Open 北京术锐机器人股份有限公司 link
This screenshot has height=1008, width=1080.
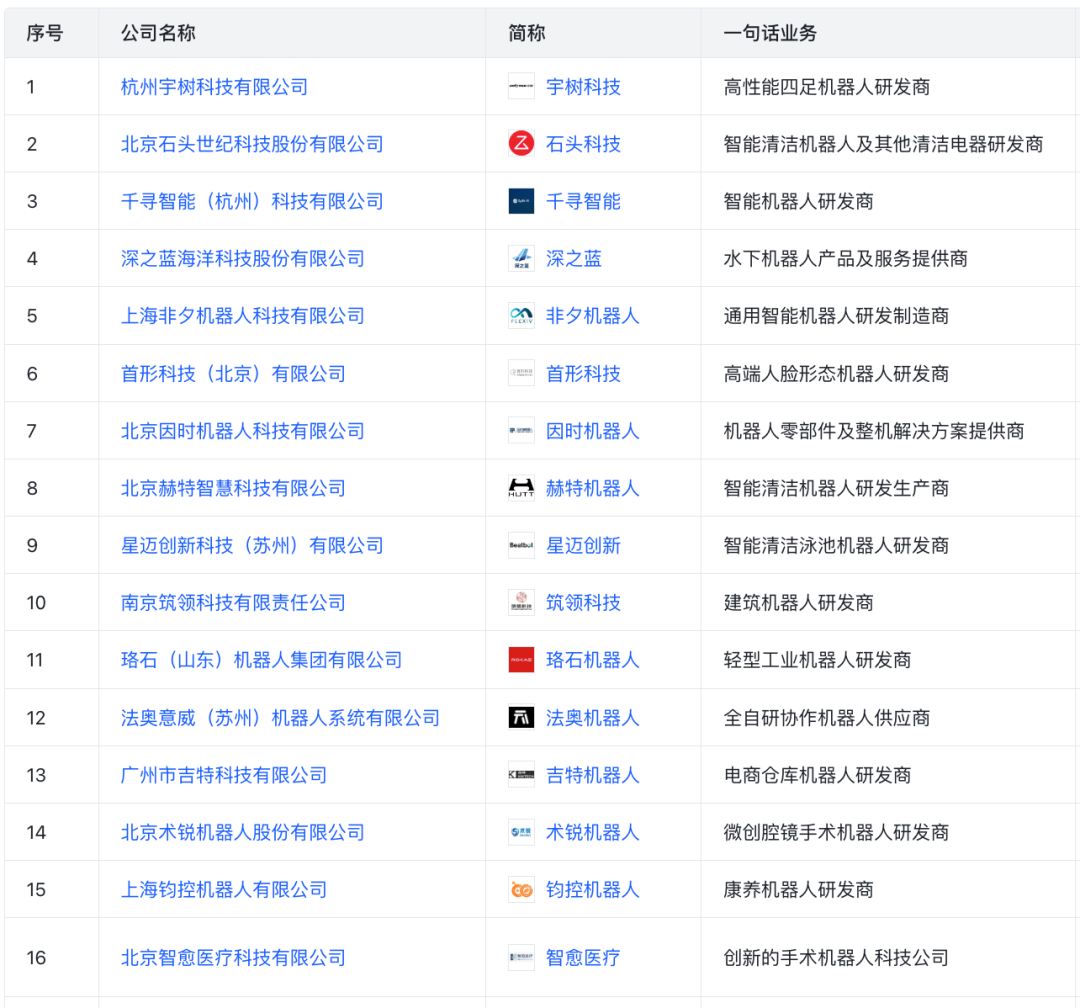(242, 832)
